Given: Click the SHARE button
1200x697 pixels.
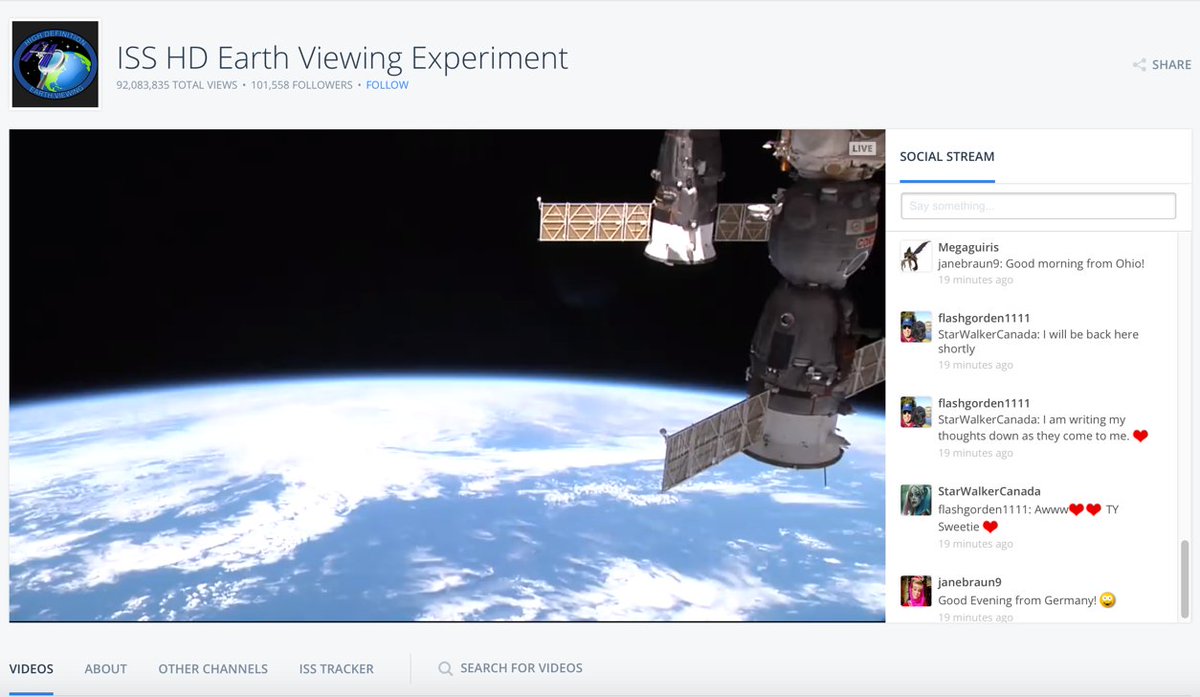Looking at the screenshot, I should [1162, 65].
